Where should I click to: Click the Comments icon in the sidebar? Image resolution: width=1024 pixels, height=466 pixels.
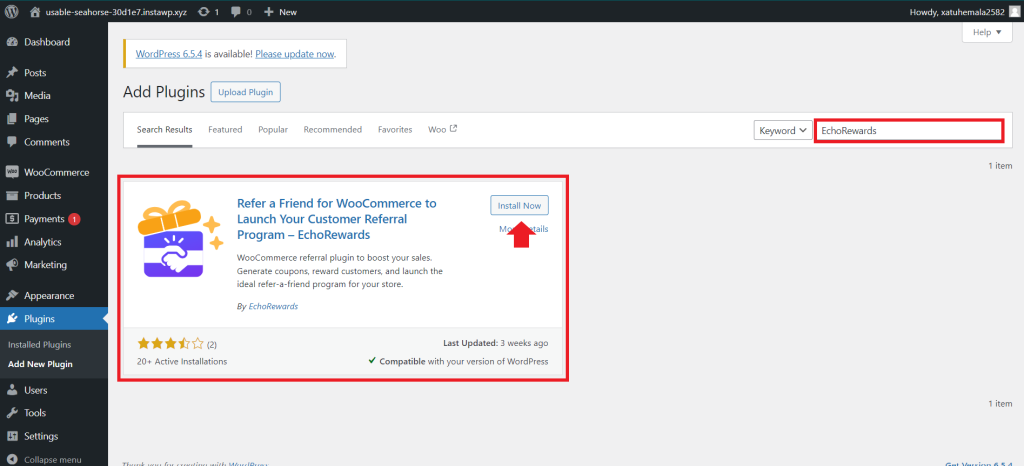pyautogui.click(x=12, y=142)
